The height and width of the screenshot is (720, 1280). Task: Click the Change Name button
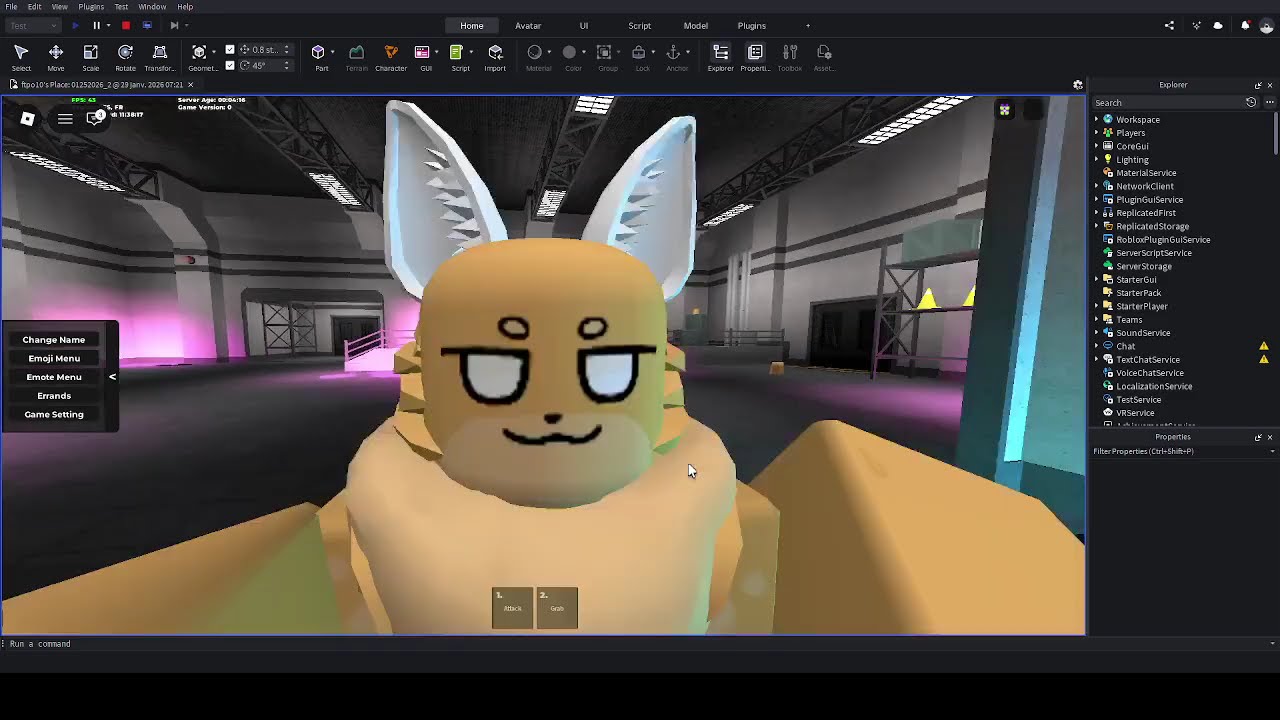pyautogui.click(x=54, y=340)
